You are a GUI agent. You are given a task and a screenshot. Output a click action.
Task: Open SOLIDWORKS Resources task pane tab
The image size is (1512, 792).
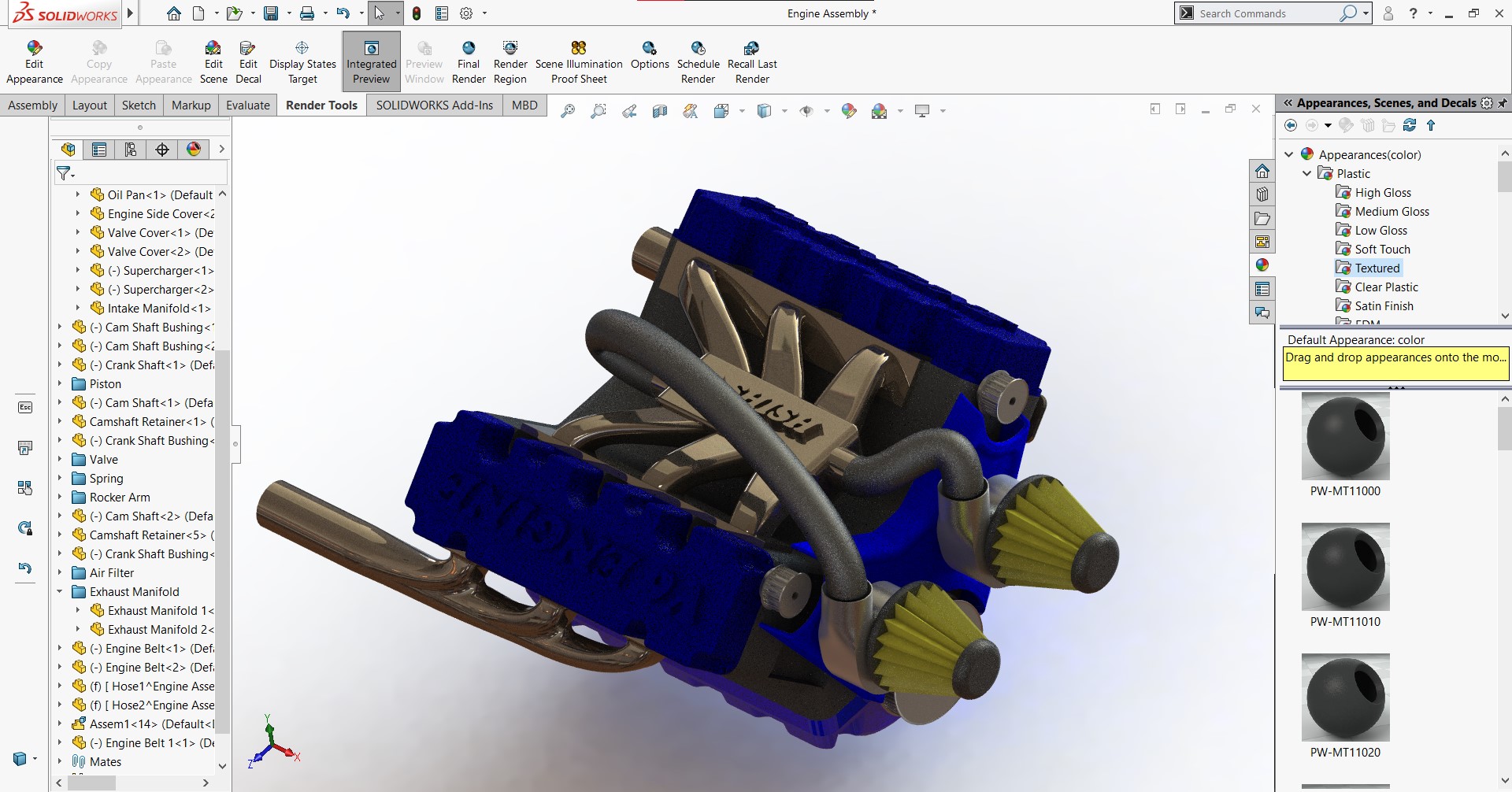[x=1262, y=171]
